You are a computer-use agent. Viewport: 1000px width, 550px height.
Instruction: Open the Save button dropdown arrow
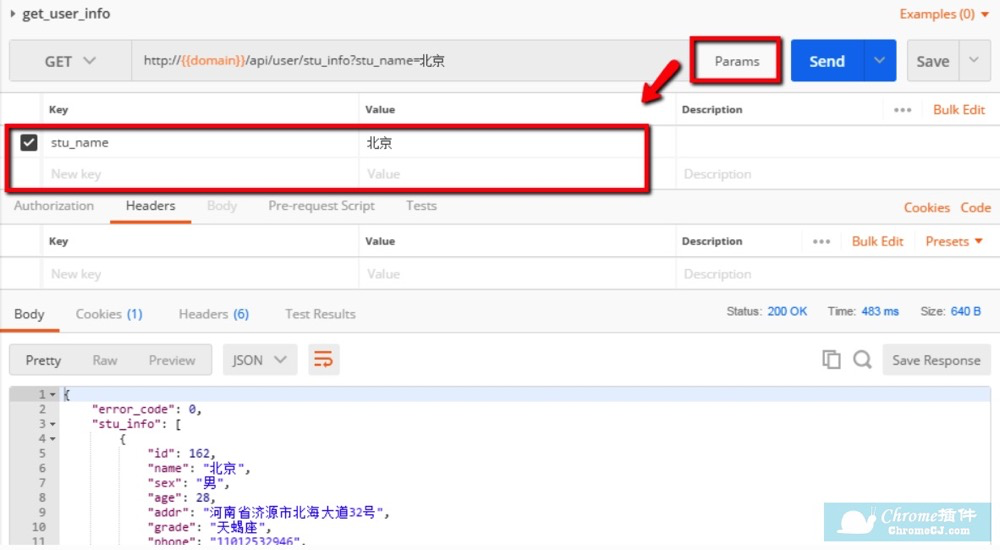pos(974,61)
